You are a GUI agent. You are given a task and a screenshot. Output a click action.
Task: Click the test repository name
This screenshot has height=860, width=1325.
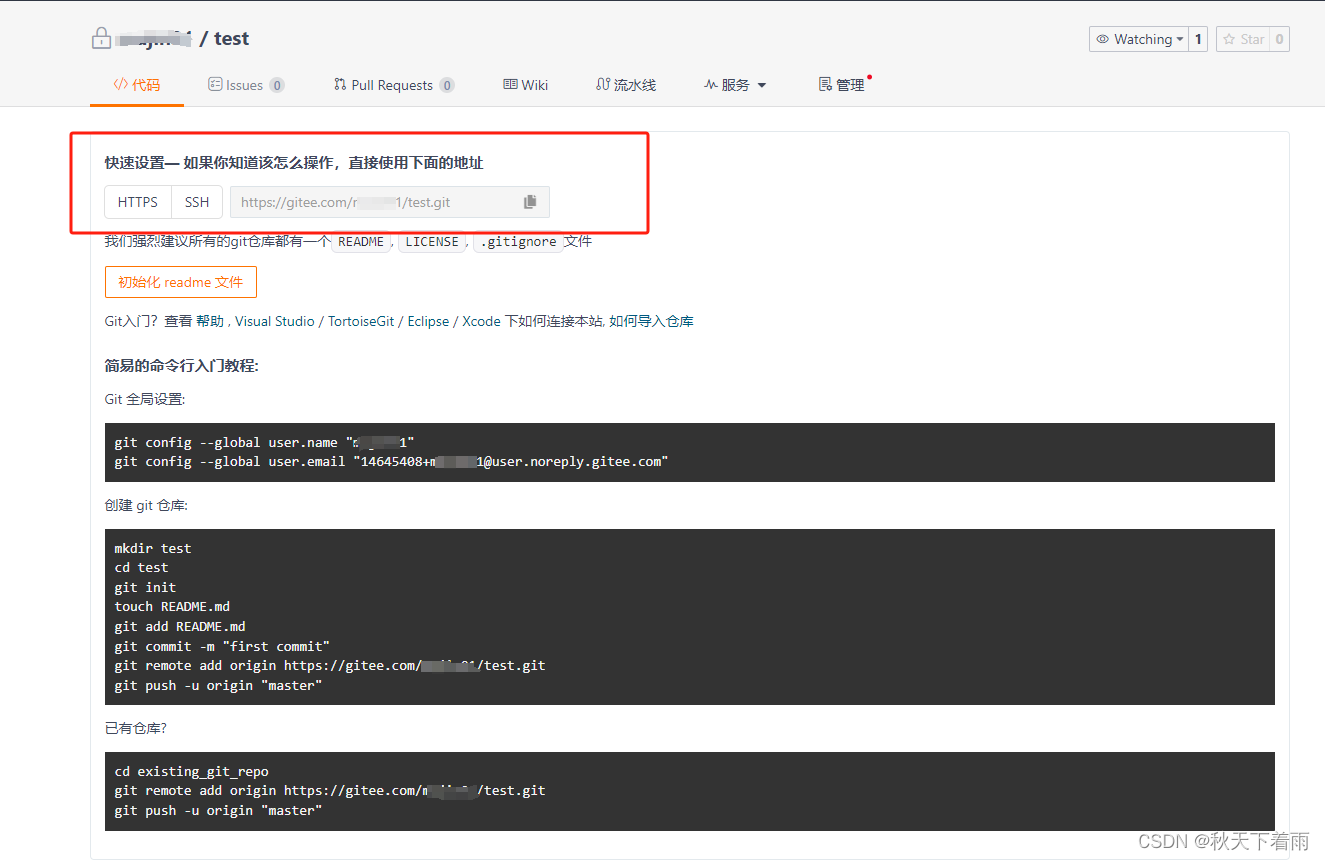click(232, 39)
